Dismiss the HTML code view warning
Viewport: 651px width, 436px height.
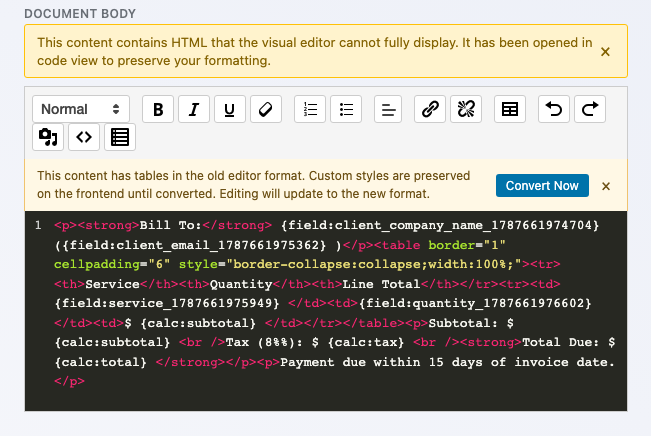pyautogui.click(x=605, y=51)
